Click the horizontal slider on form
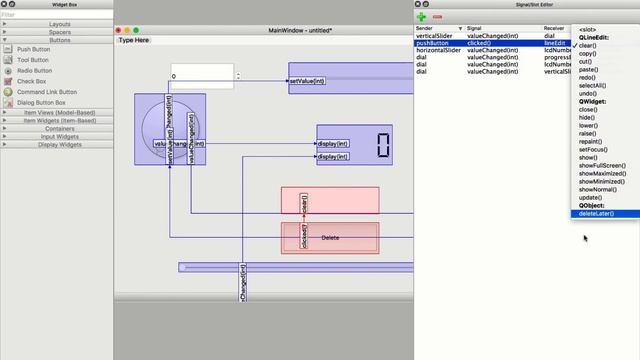640x360 pixels. [x=296, y=267]
